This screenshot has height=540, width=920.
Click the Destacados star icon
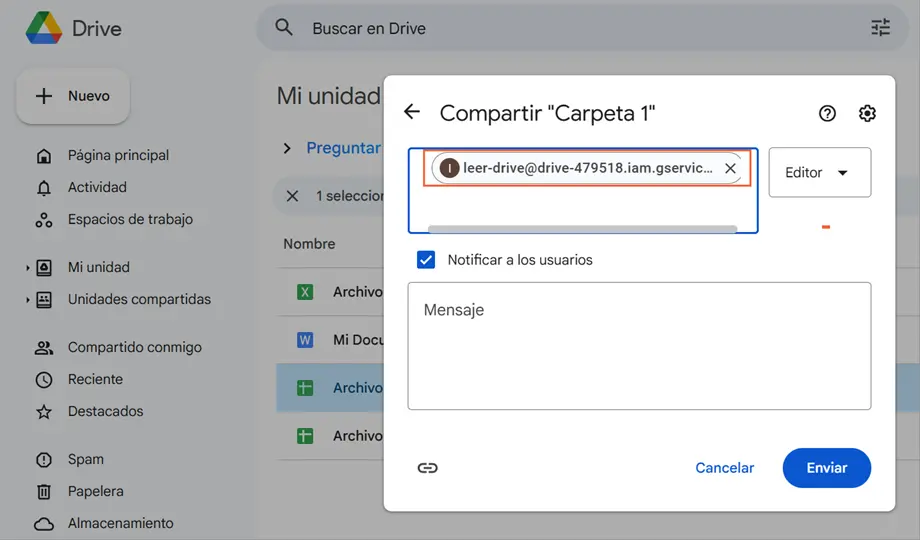point(44,412)
